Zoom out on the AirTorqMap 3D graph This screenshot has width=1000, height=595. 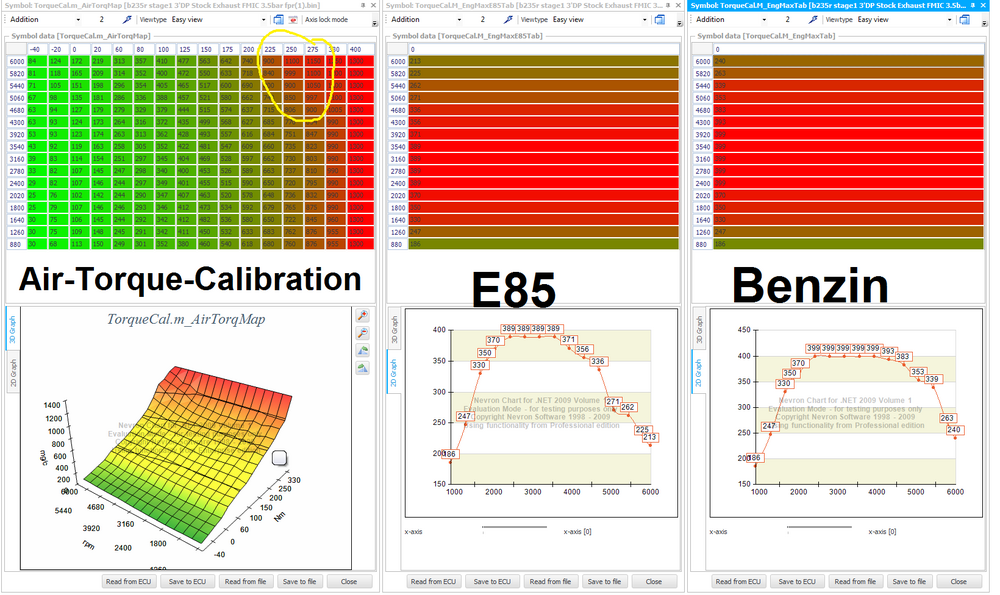pyautogui.click(x=363, y=333)
